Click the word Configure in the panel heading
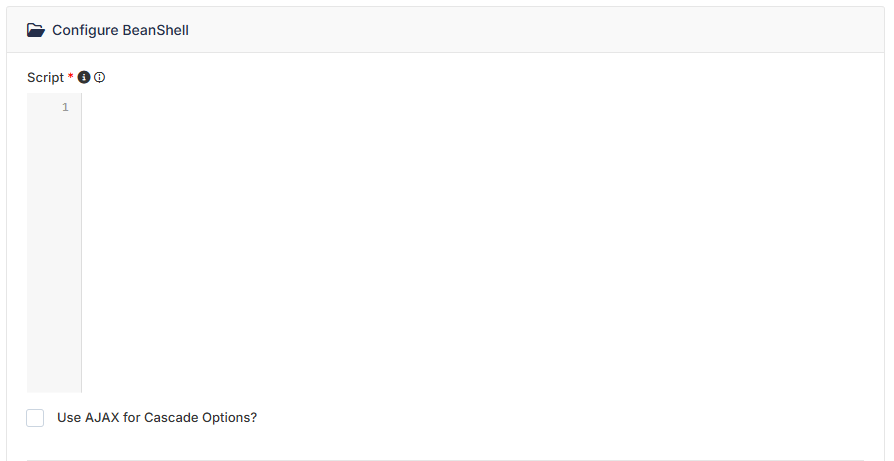 (86, 30)
